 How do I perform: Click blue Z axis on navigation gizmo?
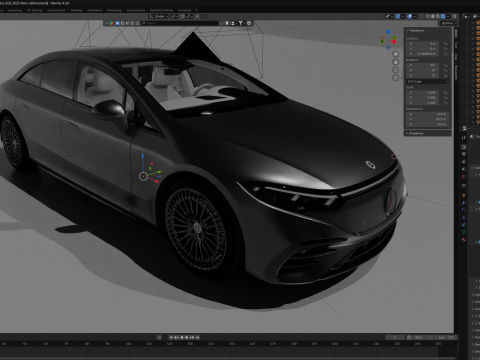click(x=388, y=32)
